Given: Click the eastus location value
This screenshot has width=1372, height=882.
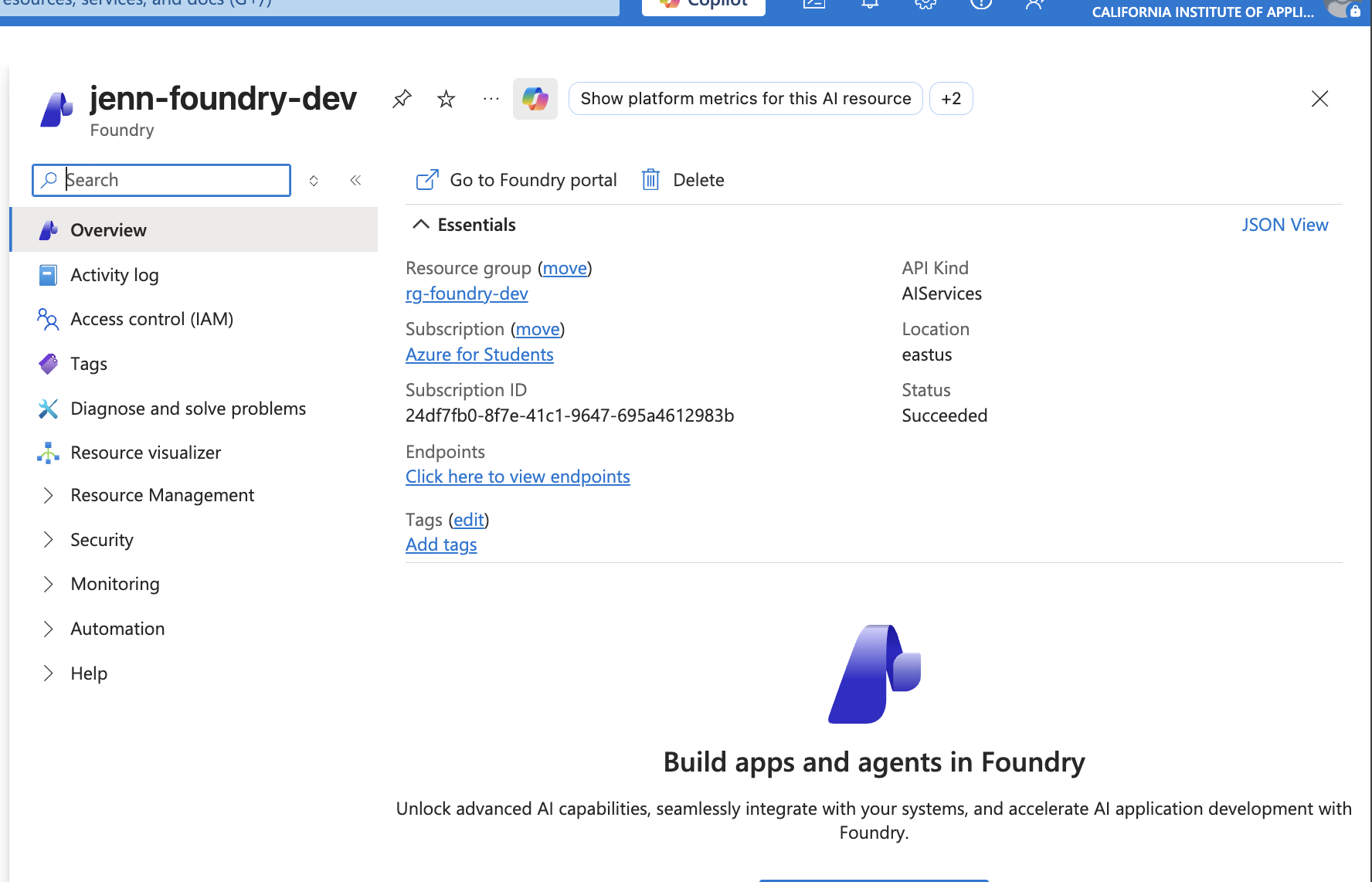Looking at the screenshot, I should click(927, 354).
